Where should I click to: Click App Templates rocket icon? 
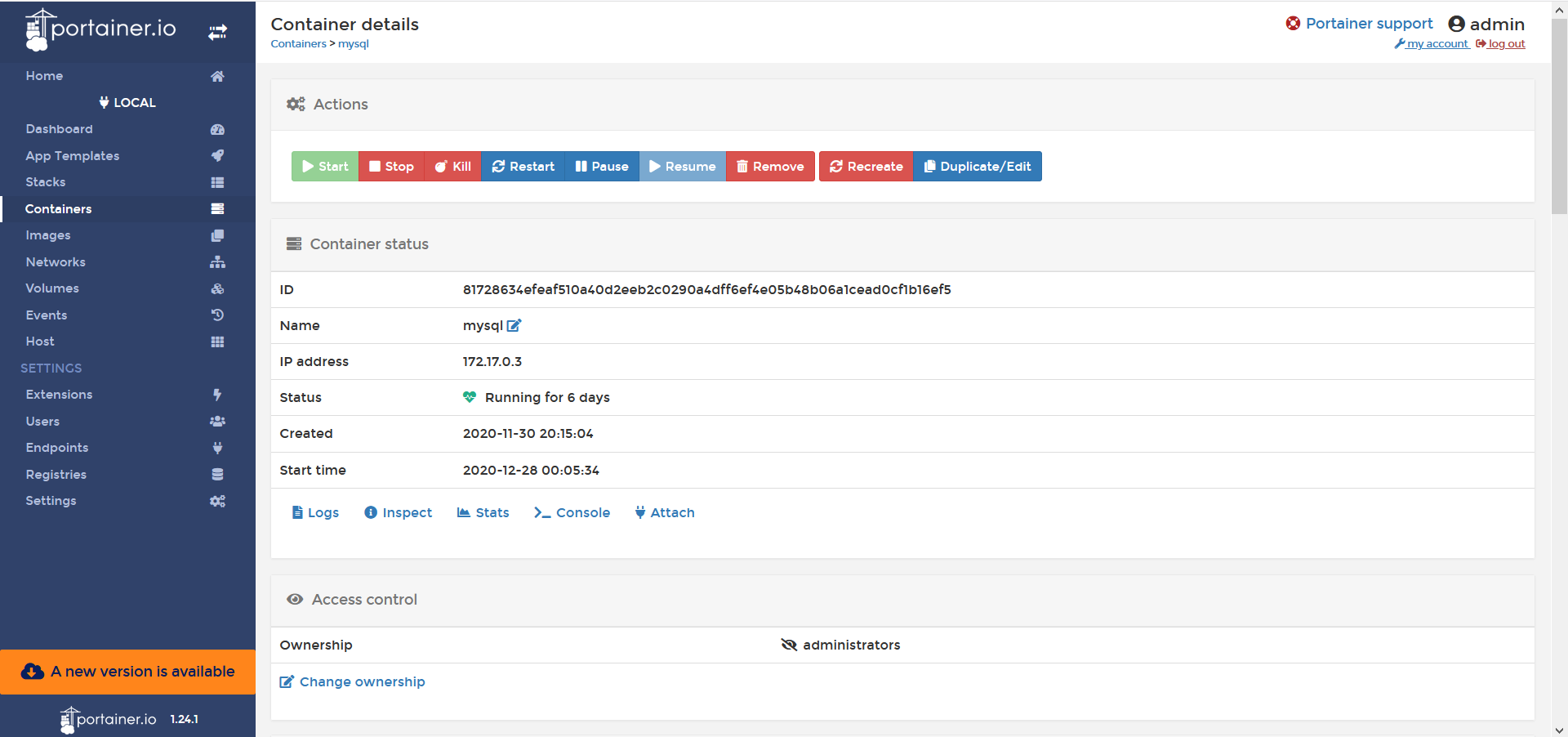pyautogui.click(x=217, y=155)
